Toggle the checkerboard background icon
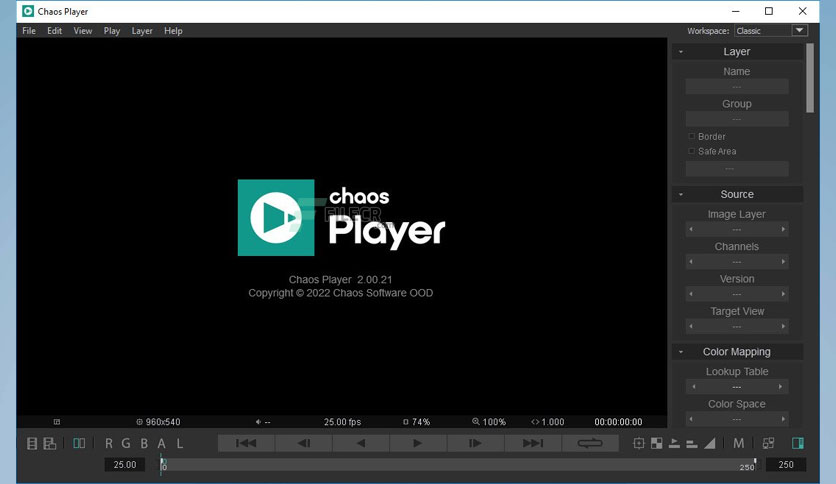This screenshot has width=836, height=484. click(x=657, y=443)
